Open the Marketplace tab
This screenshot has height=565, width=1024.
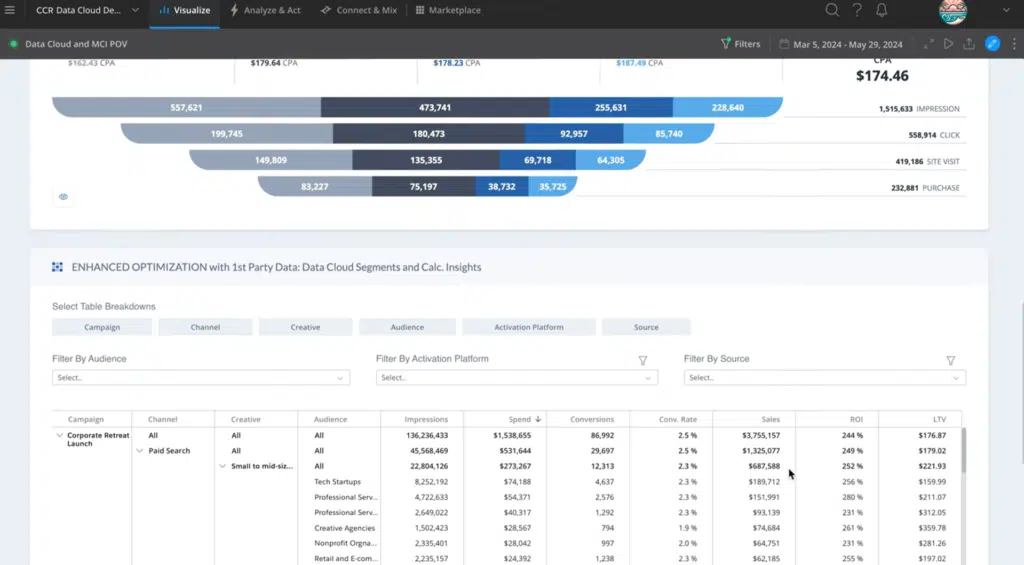tap(448, 10)
